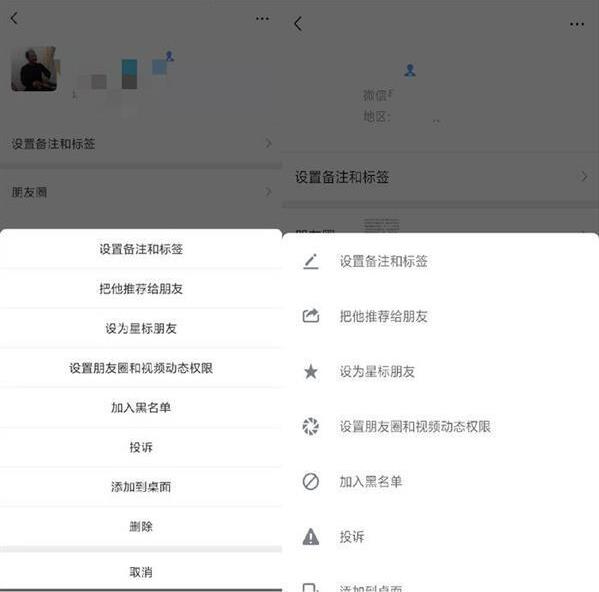Open the three-dot menu in left panel
This screenshot has width=599, height=592.
[262, 18]
